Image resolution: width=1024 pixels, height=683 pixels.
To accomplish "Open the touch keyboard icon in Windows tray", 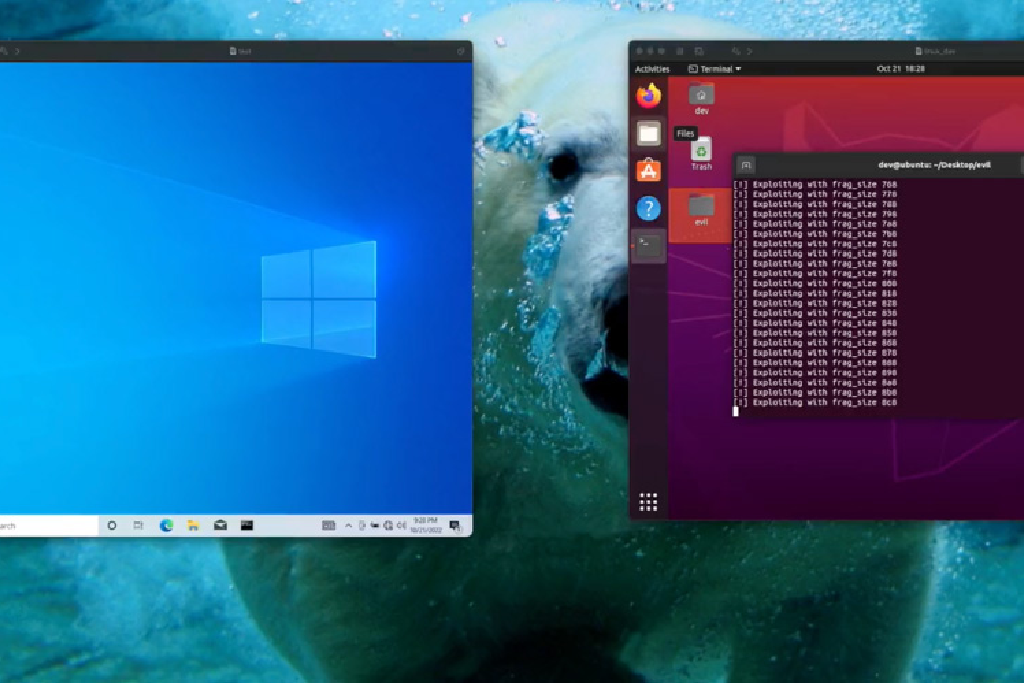I will coord(328,526).
